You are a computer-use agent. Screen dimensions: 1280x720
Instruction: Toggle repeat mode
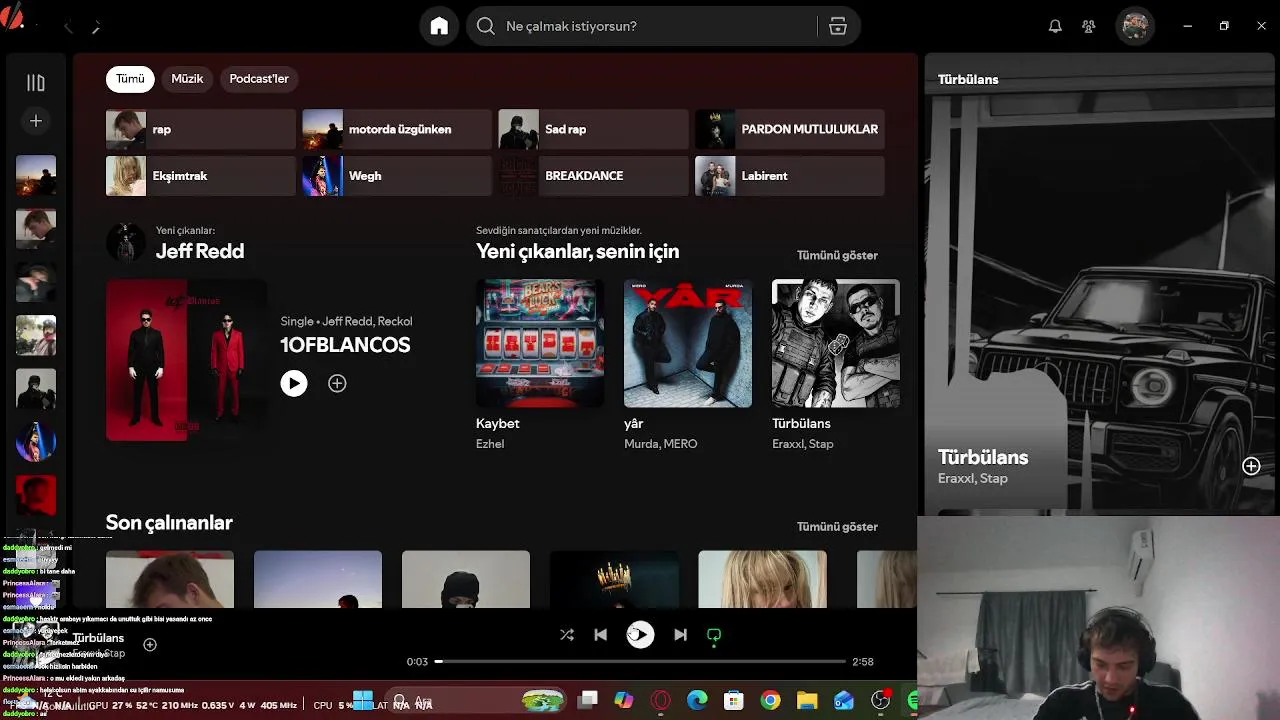714,635
